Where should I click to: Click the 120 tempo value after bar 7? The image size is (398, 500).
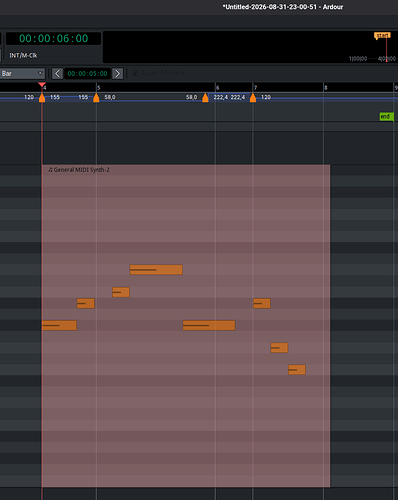tap(266, 97)
